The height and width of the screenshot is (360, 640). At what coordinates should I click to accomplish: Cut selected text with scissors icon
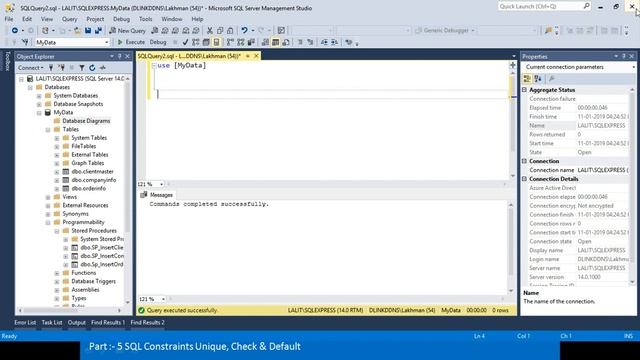pos(210,31)
